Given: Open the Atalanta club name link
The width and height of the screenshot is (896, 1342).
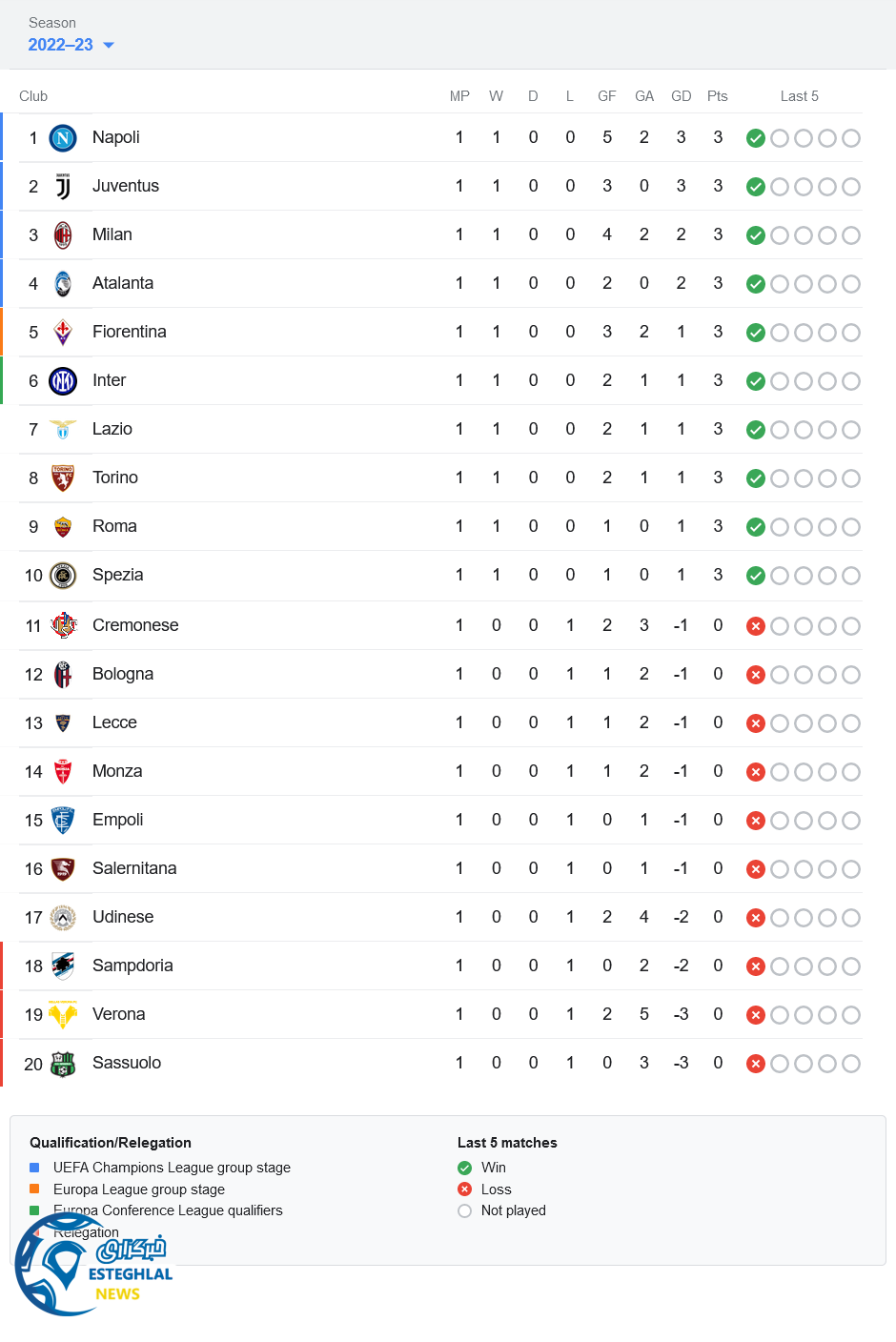Looking at the screenshot, I should pos(123,283).
